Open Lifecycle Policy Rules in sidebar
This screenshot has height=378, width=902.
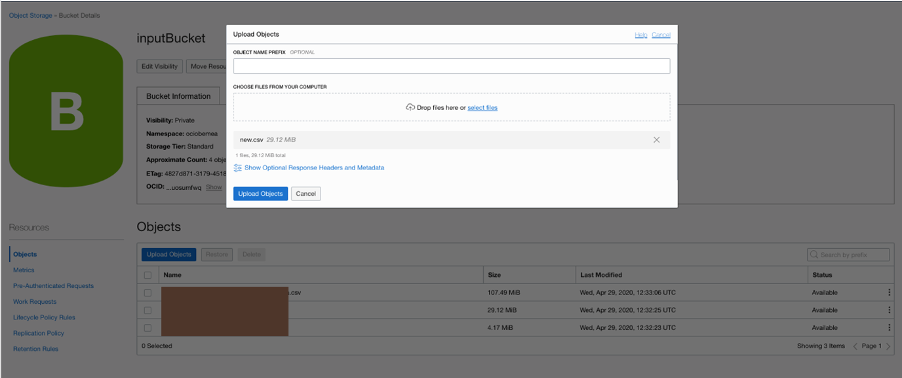point(44,318)
